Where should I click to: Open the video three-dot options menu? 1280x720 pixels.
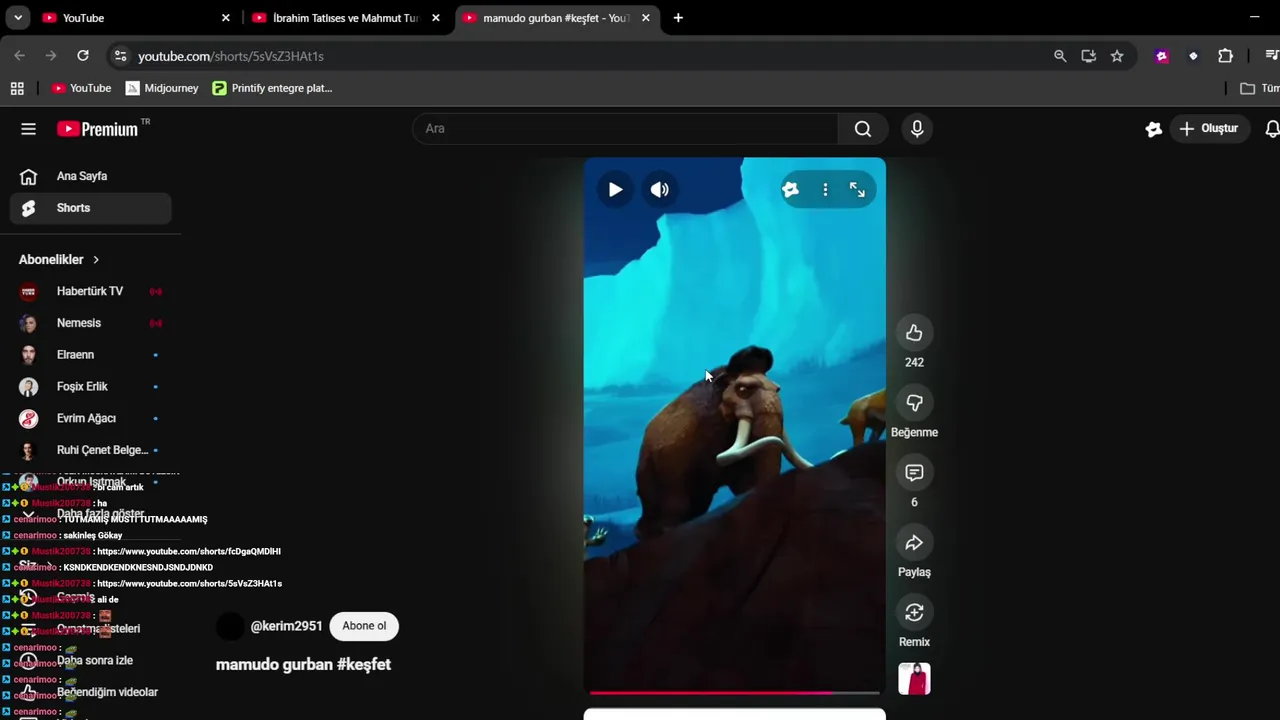point(825,189)
